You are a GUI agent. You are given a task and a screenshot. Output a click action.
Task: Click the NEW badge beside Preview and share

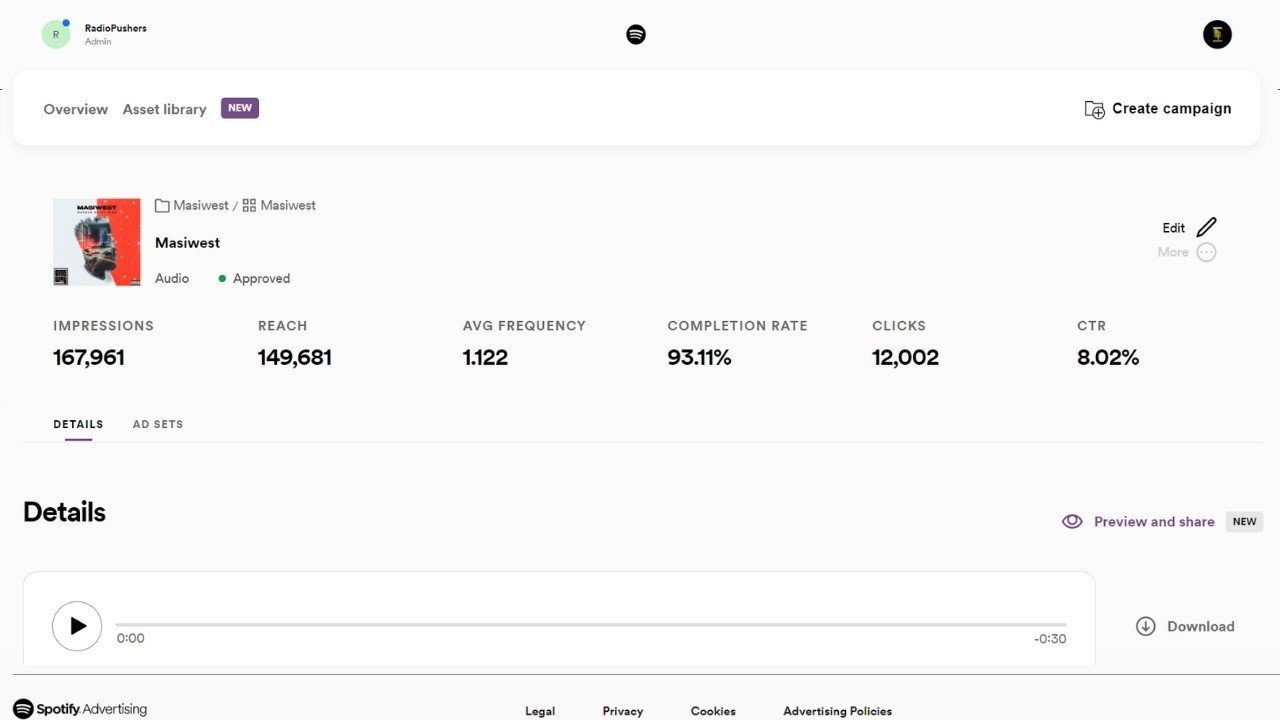point(1245,521)
